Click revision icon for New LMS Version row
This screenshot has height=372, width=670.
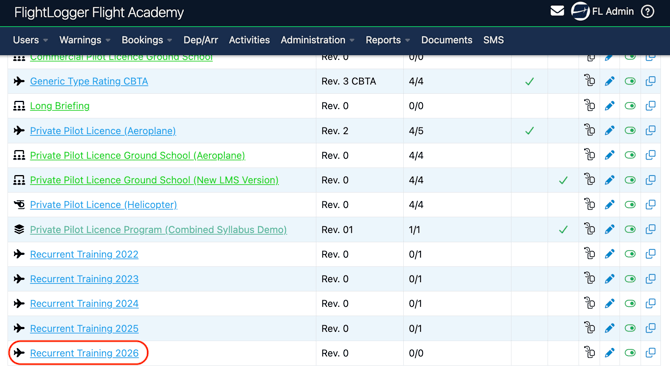click(x=590, y=179)
